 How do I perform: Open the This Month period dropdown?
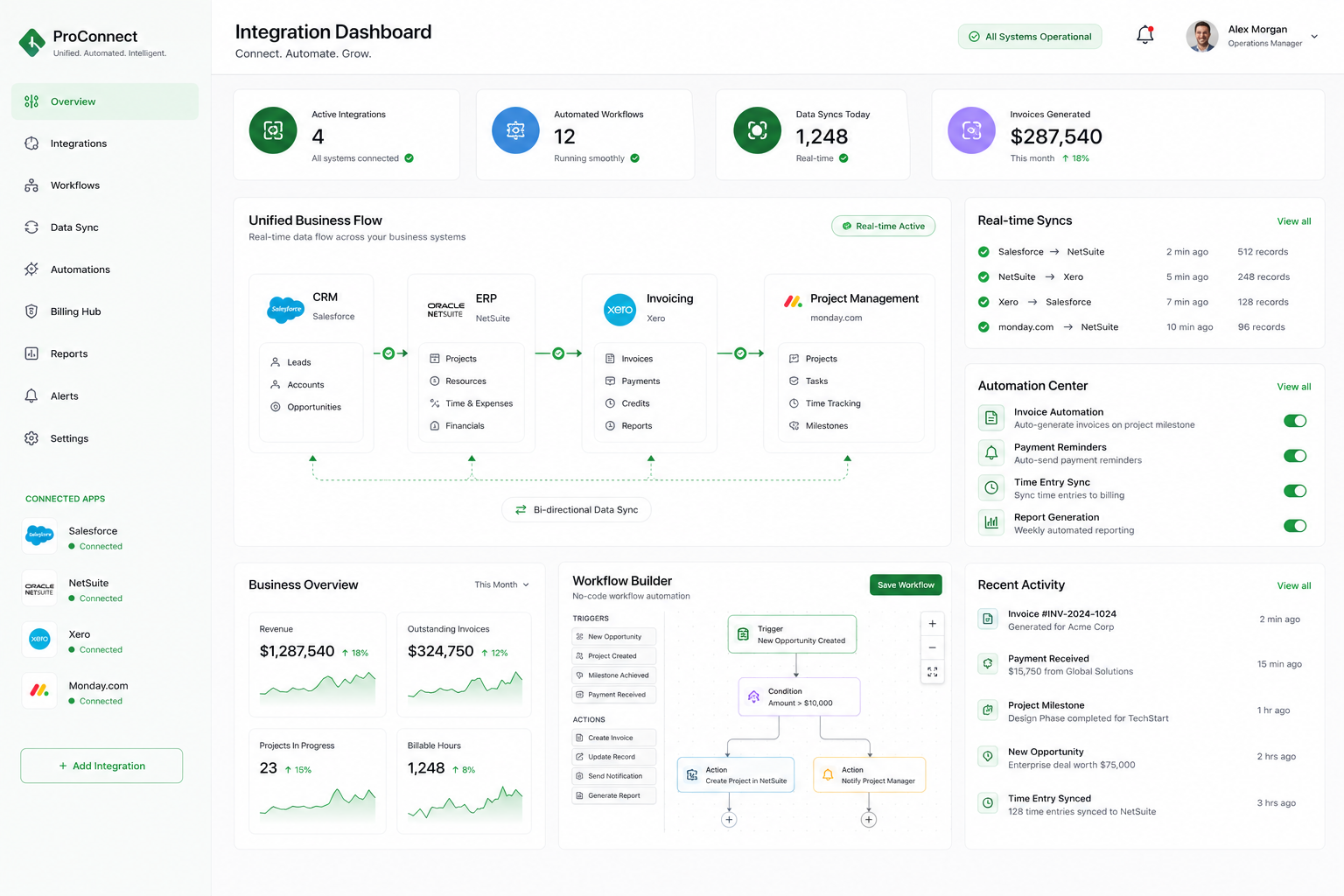tap(501, 584)
